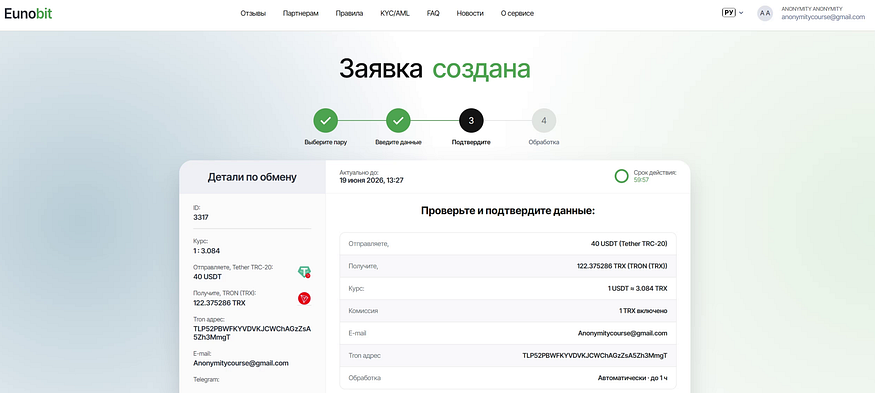This screenshot has width=875, height=393.
Task: Click the rate value 1 : 3.084
Action: (x=206, y=251)
